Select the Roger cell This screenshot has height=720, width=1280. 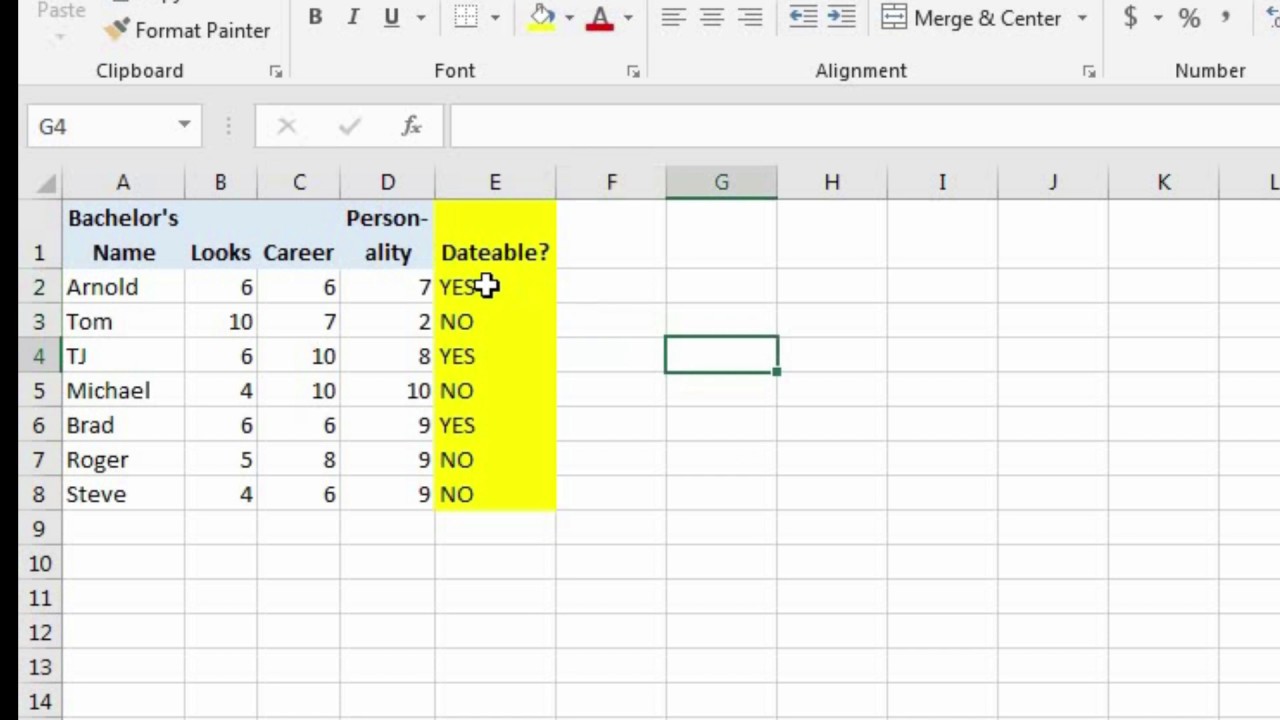point(123,460)
